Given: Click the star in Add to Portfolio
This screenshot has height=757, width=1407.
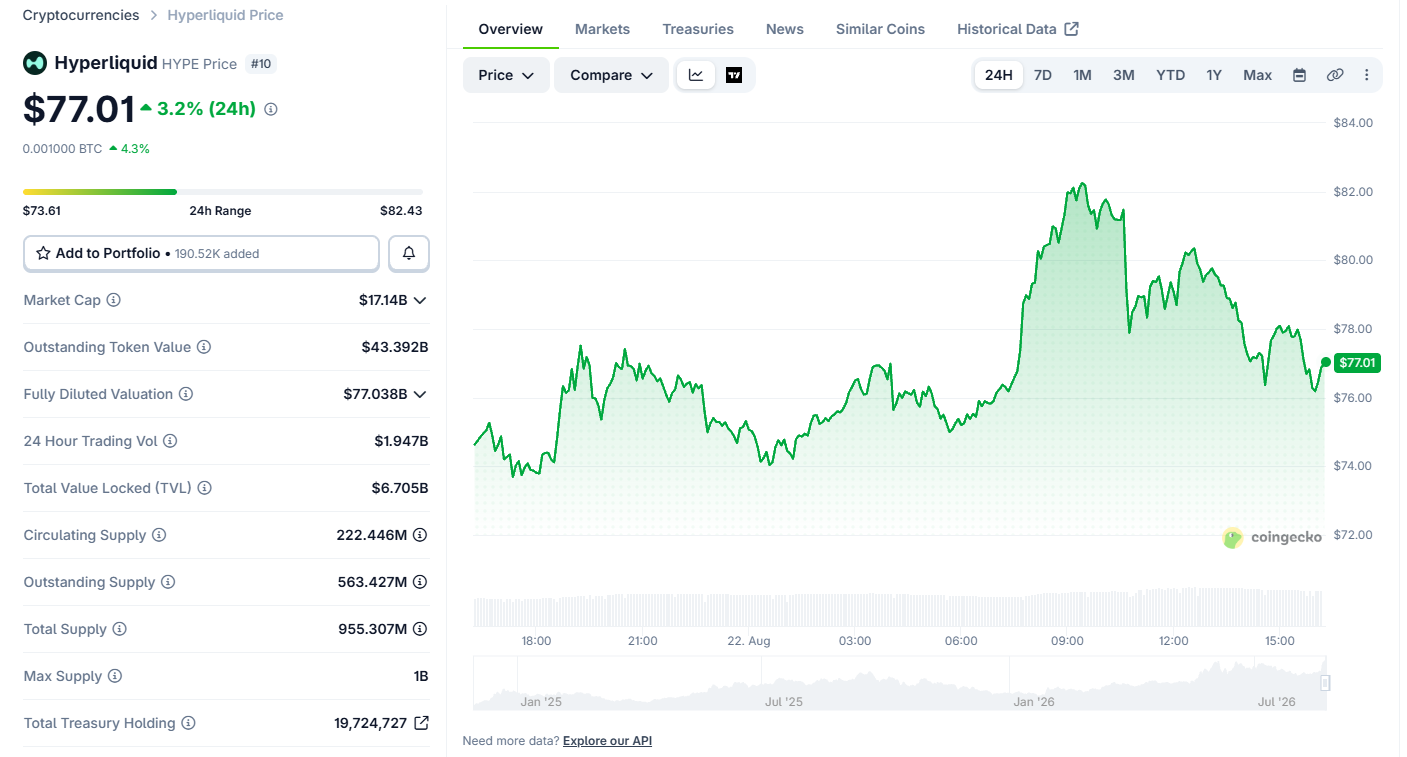Looking at the screenshot, I should (x=44, y=254).
